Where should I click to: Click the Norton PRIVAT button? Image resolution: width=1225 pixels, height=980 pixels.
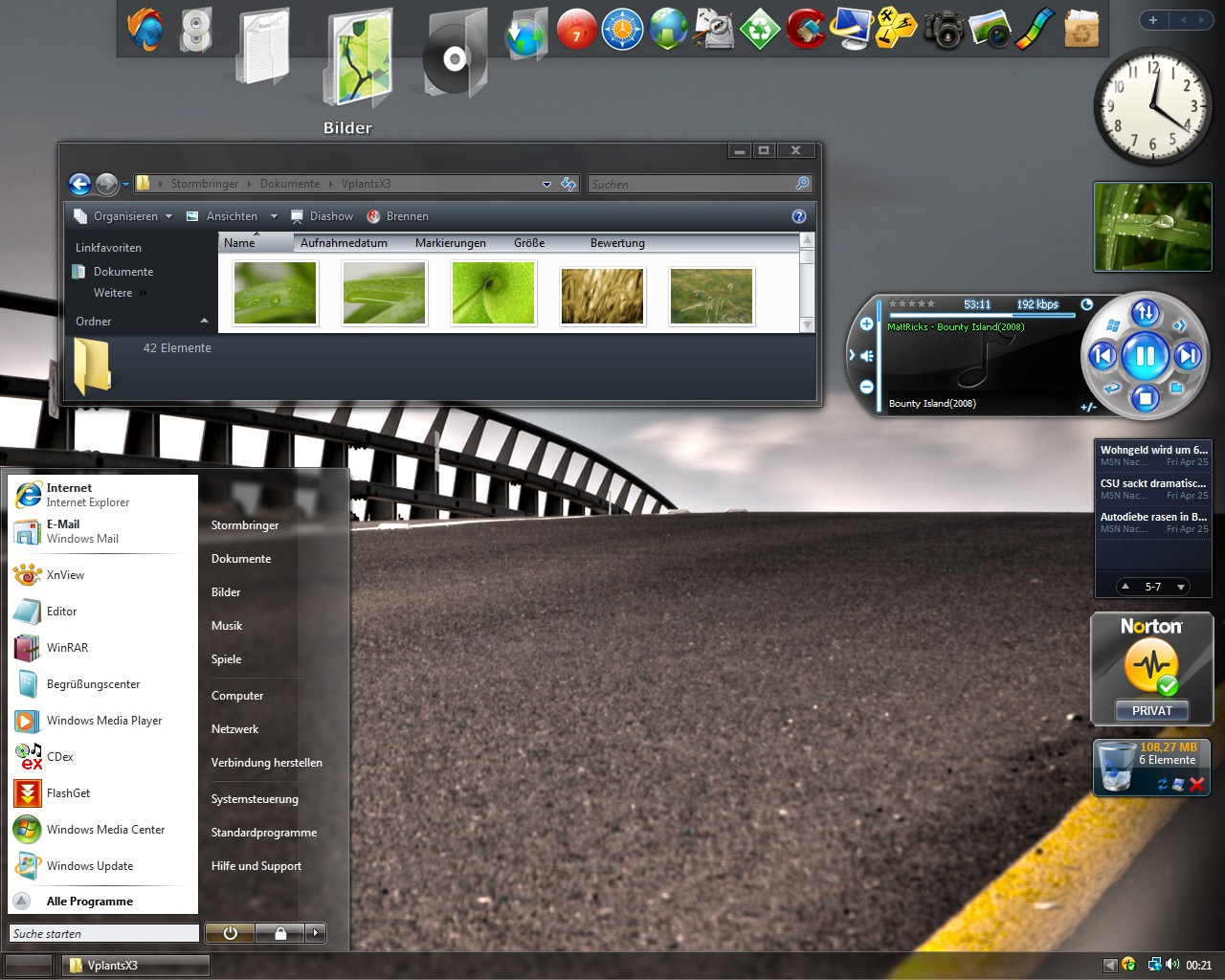1152,710
